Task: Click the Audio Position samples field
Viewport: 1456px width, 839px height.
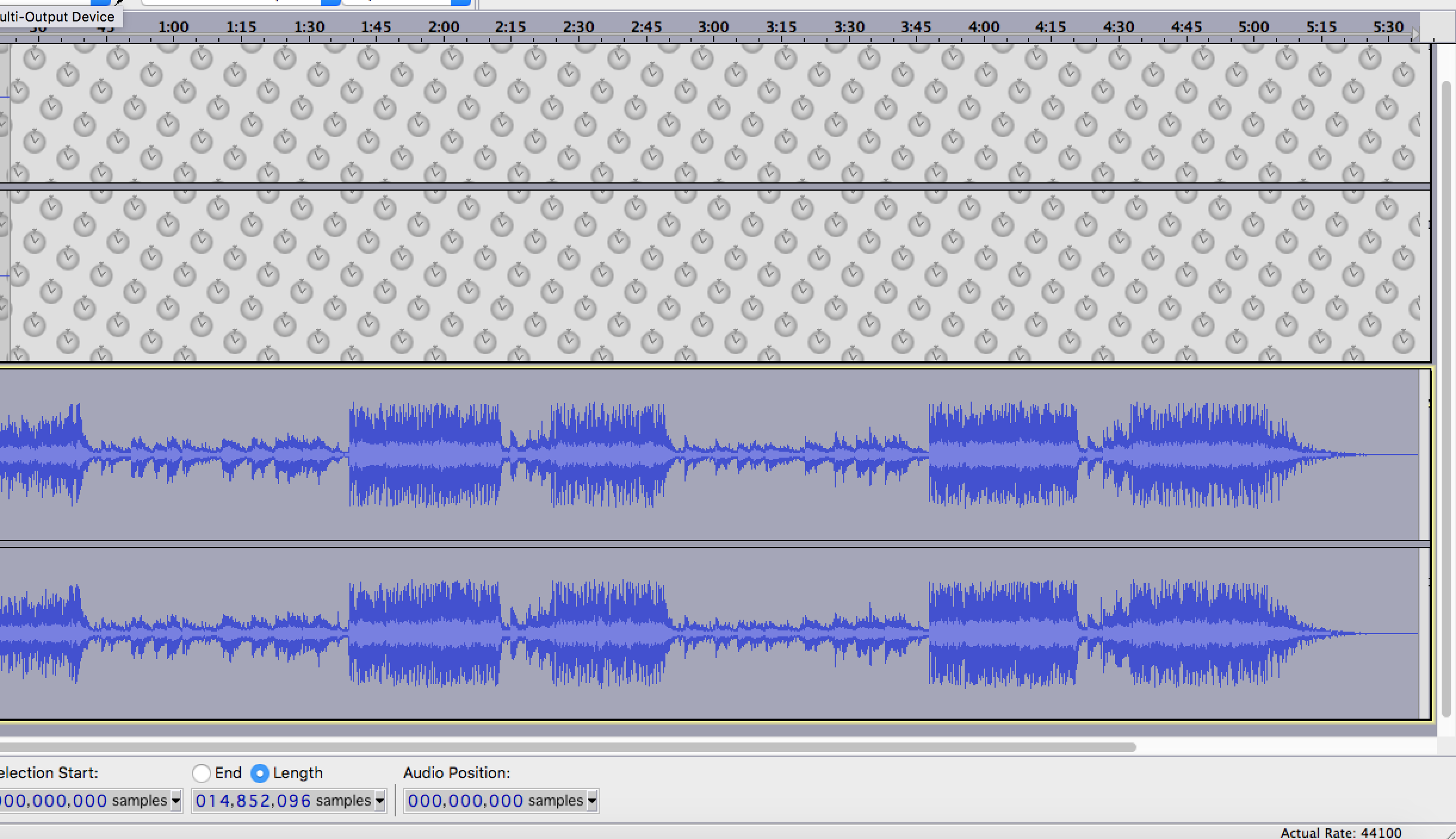Action: (x=501, y=800)
